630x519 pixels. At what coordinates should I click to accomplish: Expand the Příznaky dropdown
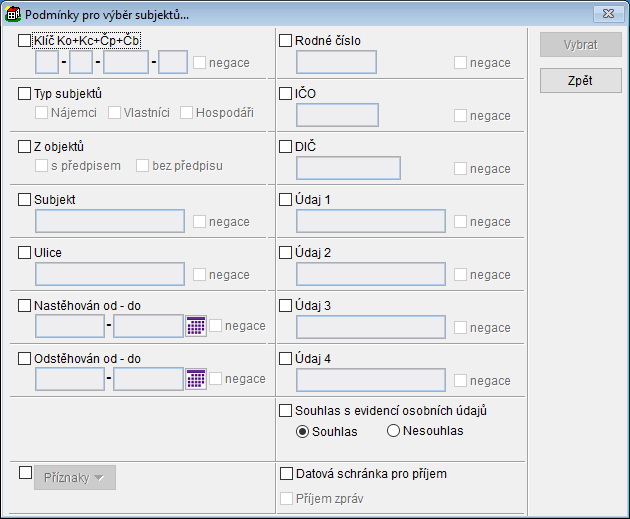click(x=76, y=478)
